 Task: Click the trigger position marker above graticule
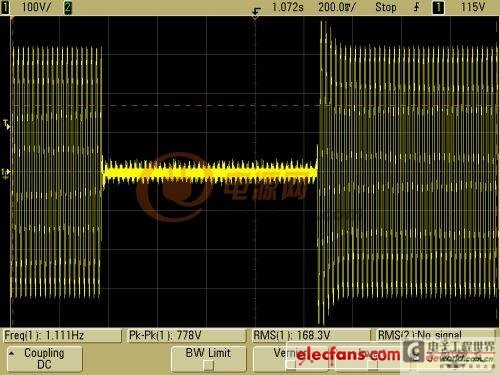point(256,14)
